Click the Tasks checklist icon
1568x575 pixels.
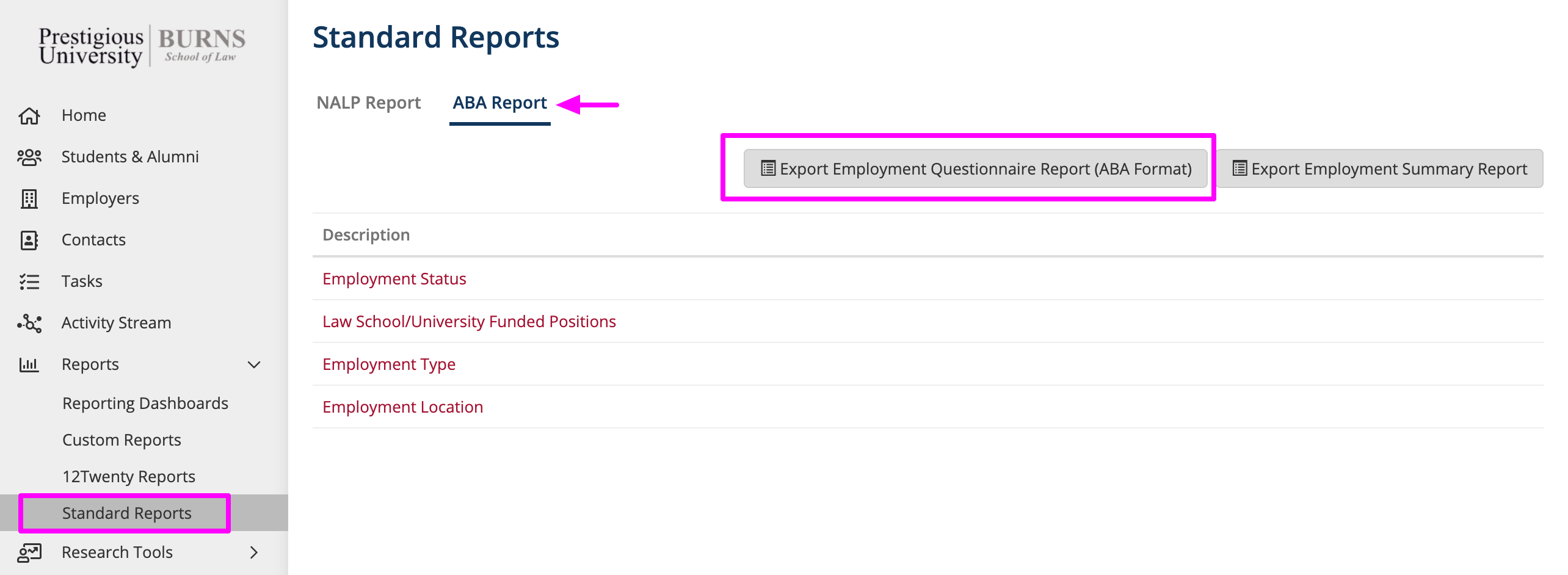coord(29,281)
